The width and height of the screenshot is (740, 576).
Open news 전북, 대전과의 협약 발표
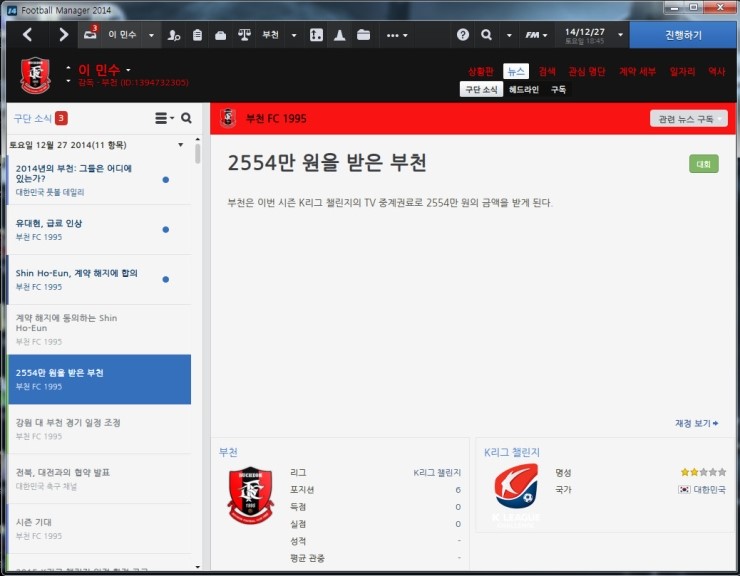(99, 479)
